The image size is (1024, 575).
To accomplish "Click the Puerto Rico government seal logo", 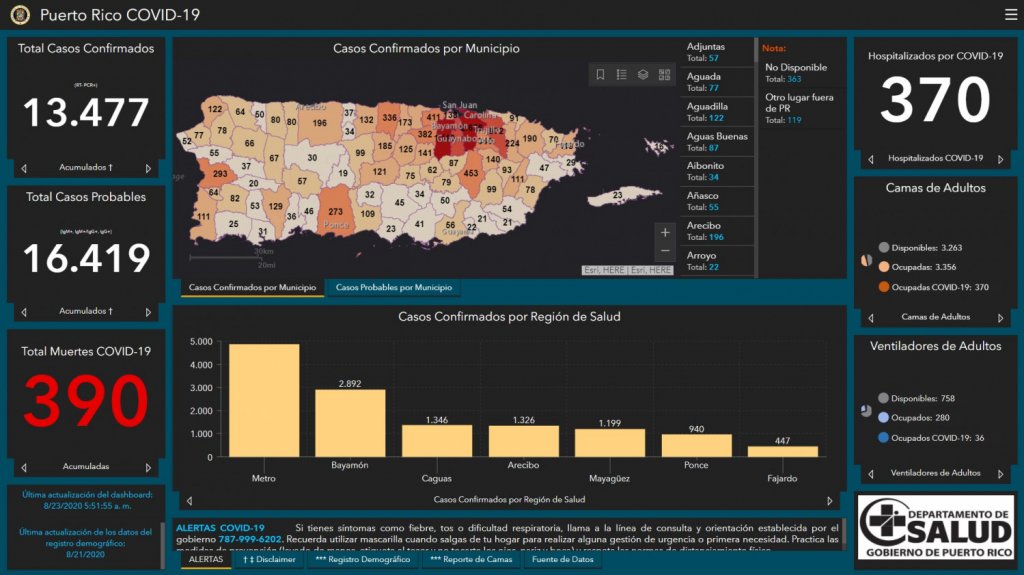I will 20,15.
